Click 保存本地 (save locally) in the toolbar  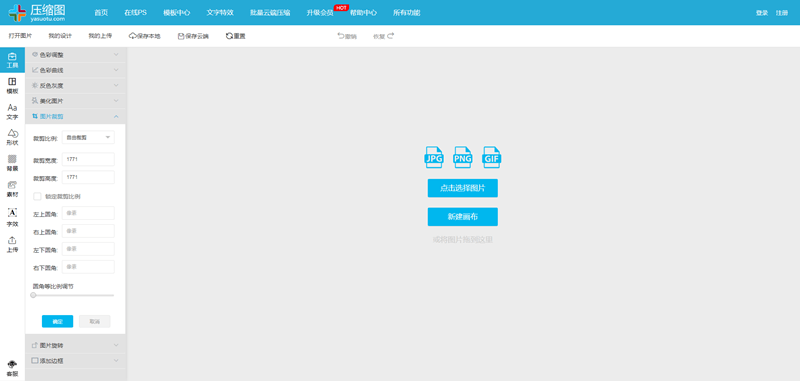pyautogui.click(x=144, y=36)
